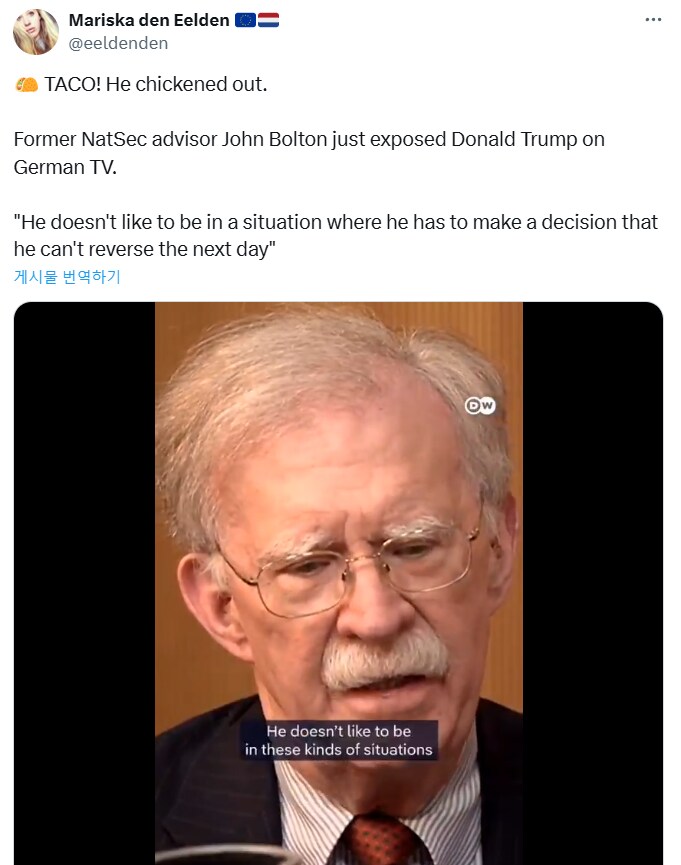681x865 pixels.
Task: Click the taco emoji in the post
Action: coord(26,84)
